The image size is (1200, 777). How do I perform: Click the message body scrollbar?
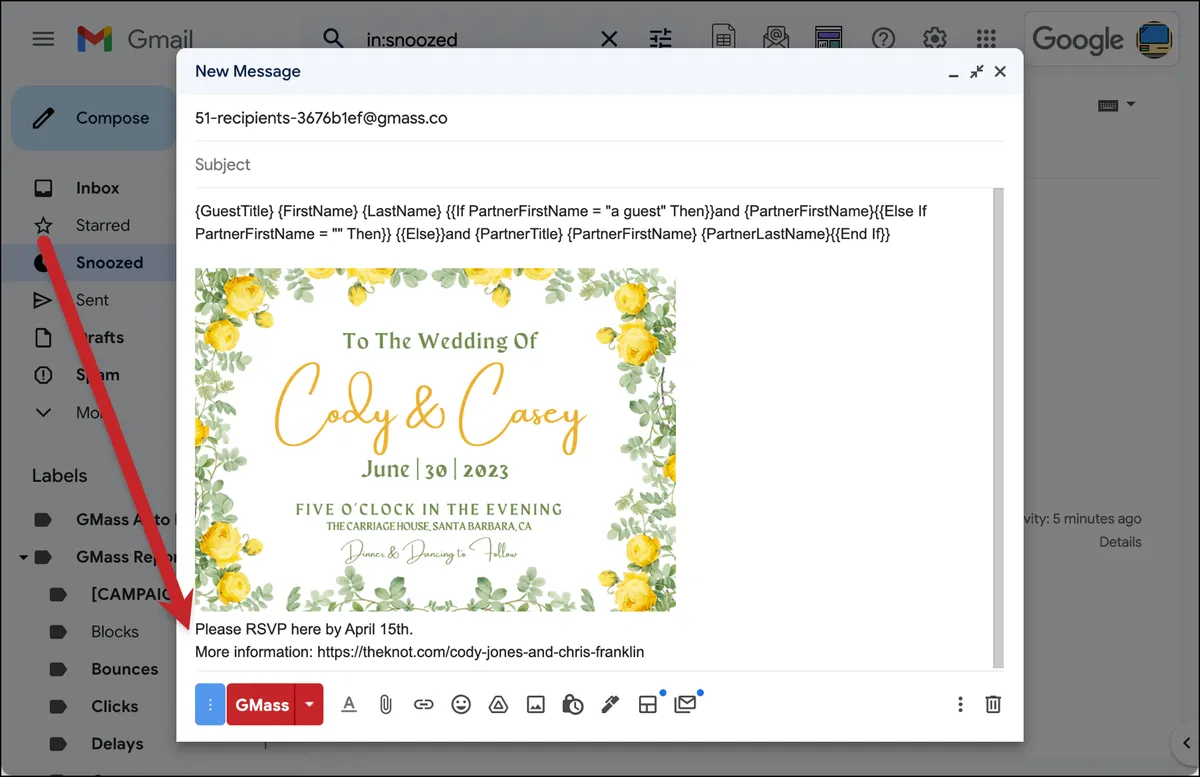click(998, 428)
